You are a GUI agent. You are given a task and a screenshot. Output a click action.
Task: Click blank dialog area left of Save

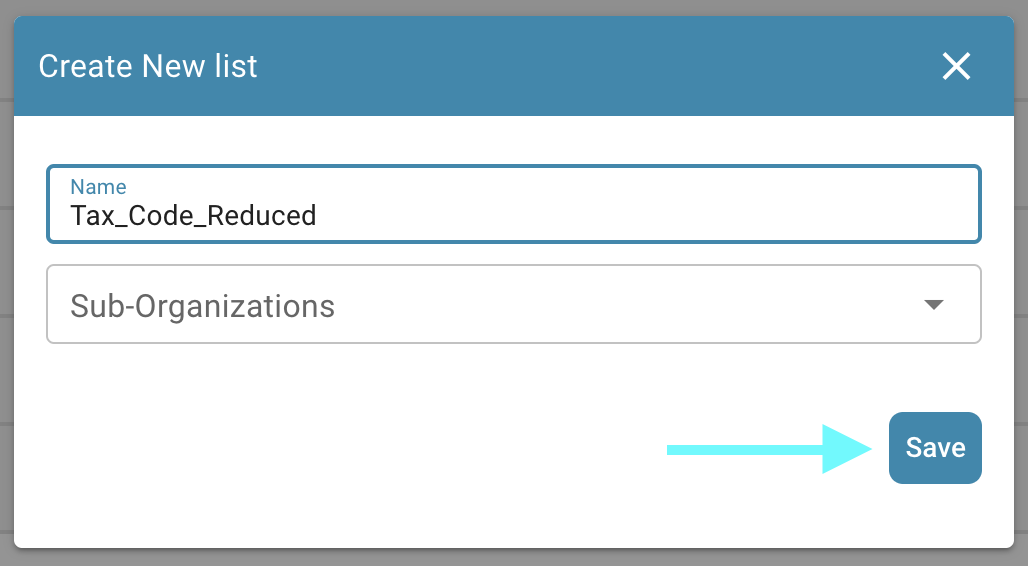(x=350, y=450)
